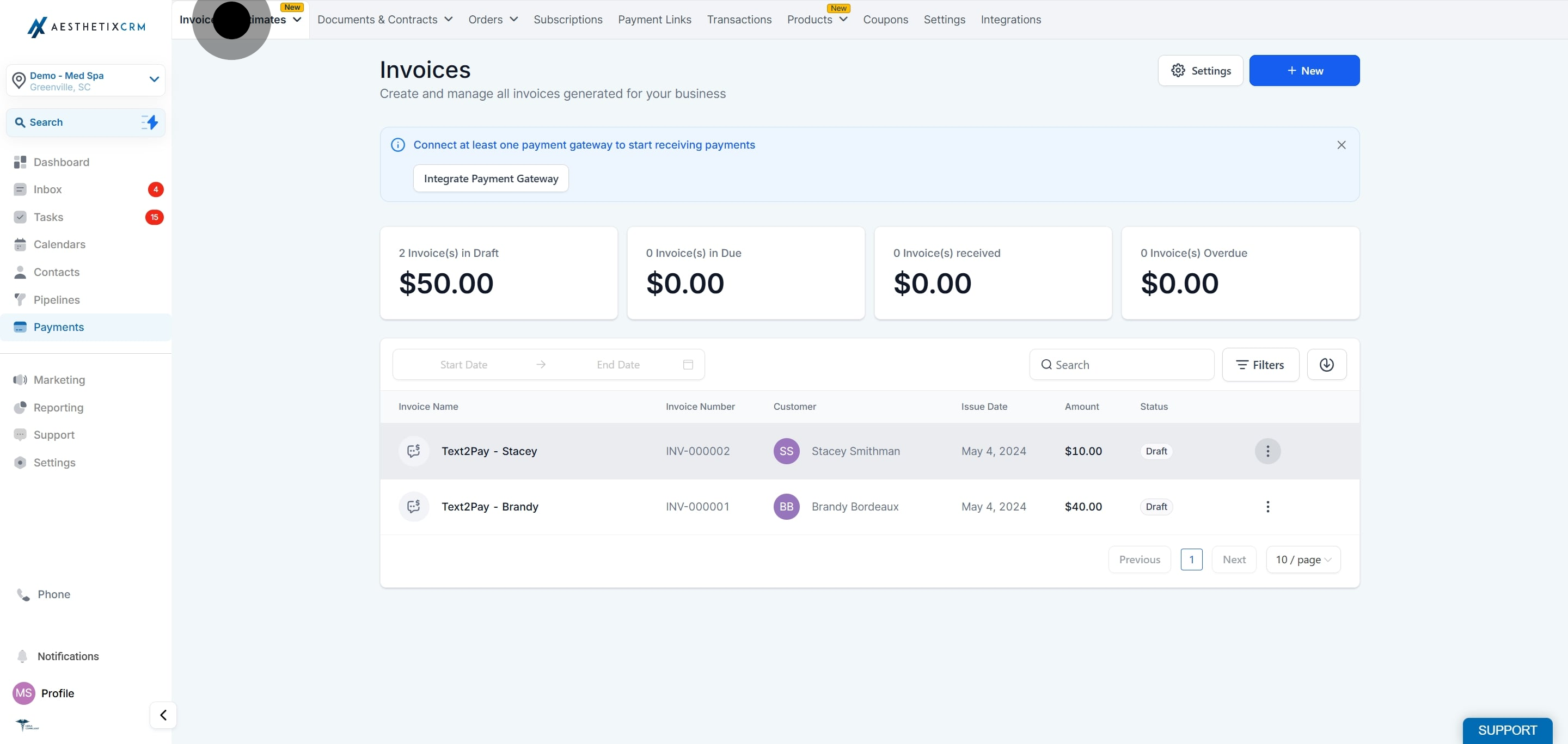Viewport: 1568px width, 744px height.
Task: Click the Start Date field
Action: [463, 365]
